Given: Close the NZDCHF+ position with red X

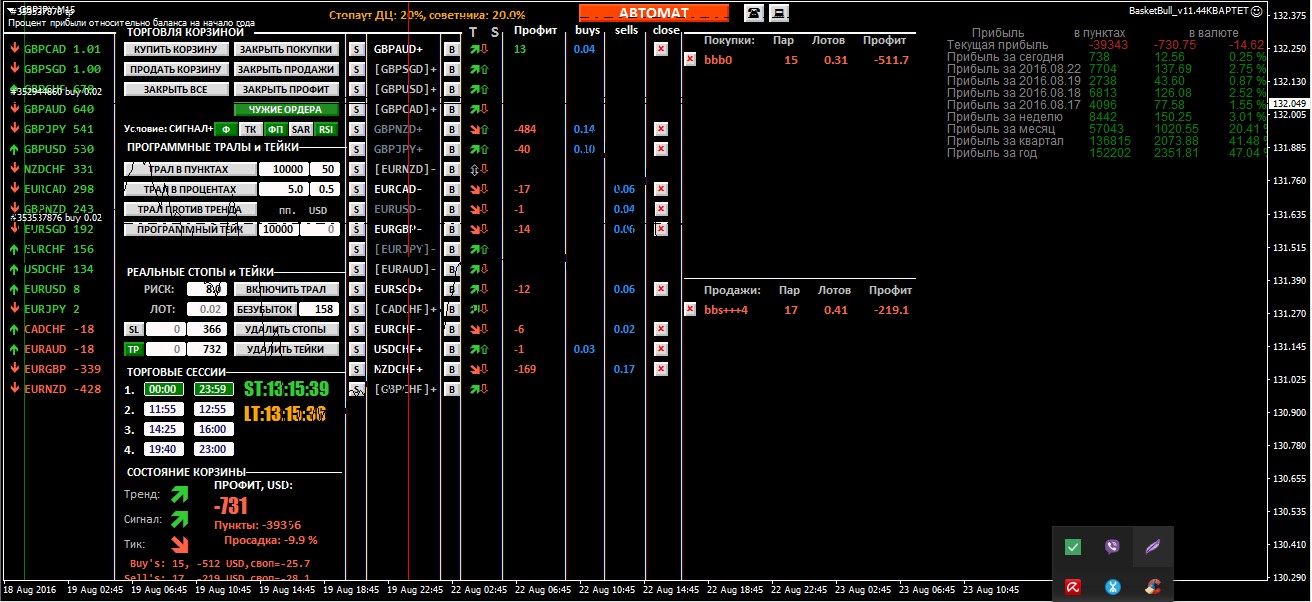Looking at the screenshot, I should 660,369.
